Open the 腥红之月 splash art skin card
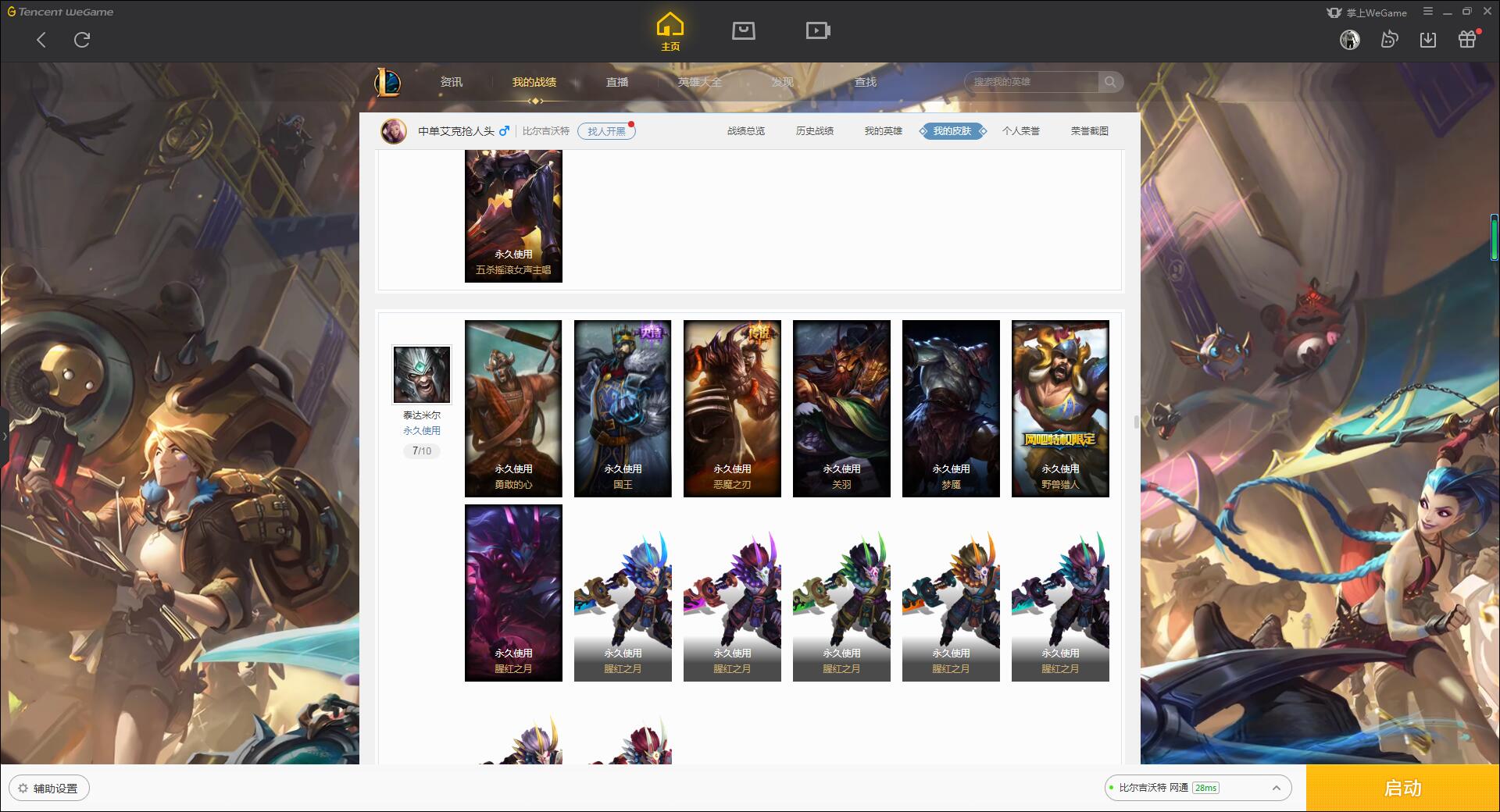 pos(513,593)
